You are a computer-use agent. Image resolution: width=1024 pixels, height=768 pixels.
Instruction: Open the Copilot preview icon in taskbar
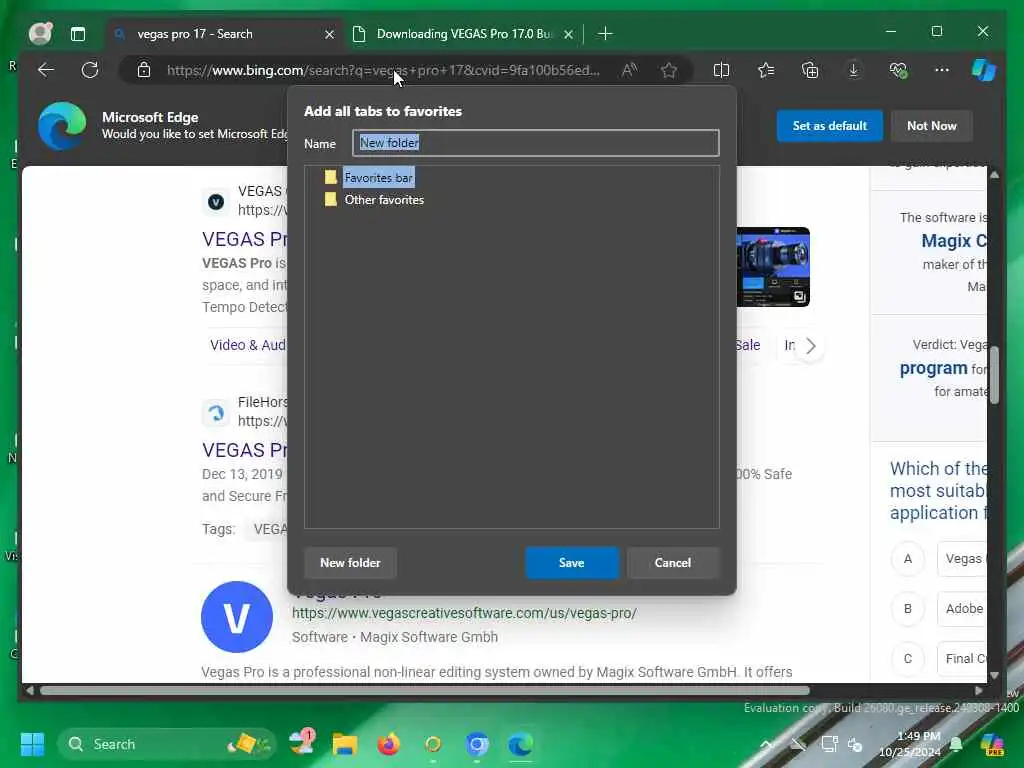pyautogui.click(x=992, y=744)
